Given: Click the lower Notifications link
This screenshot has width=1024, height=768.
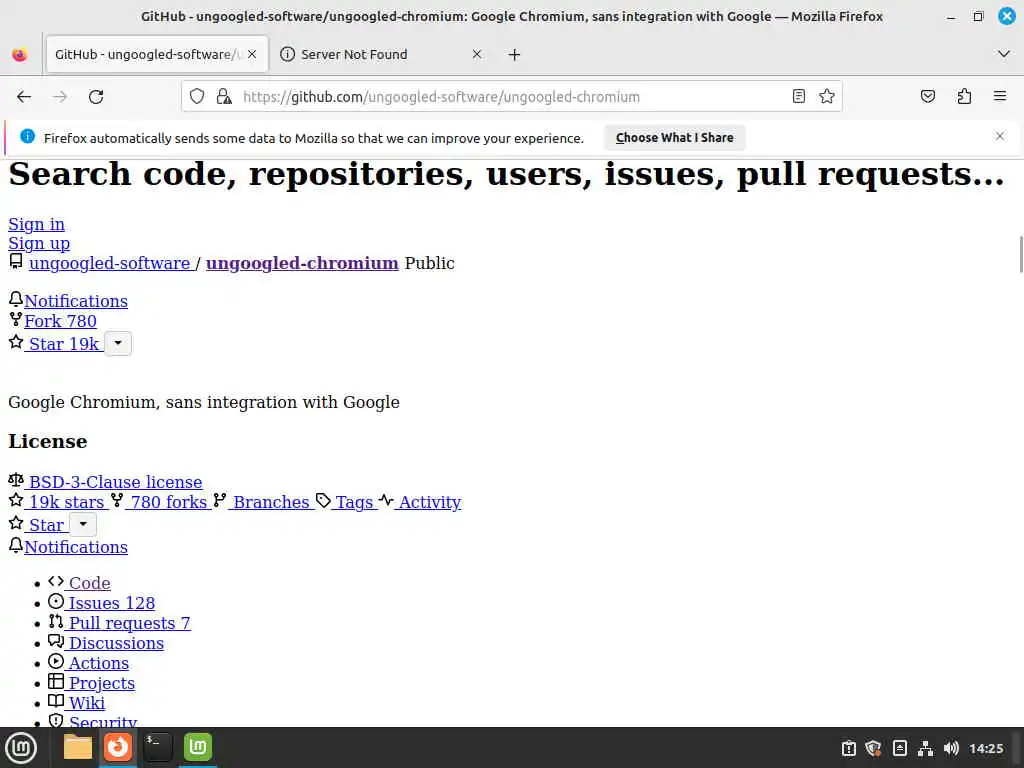Looking at the screenshot, I should pos(76,547).
